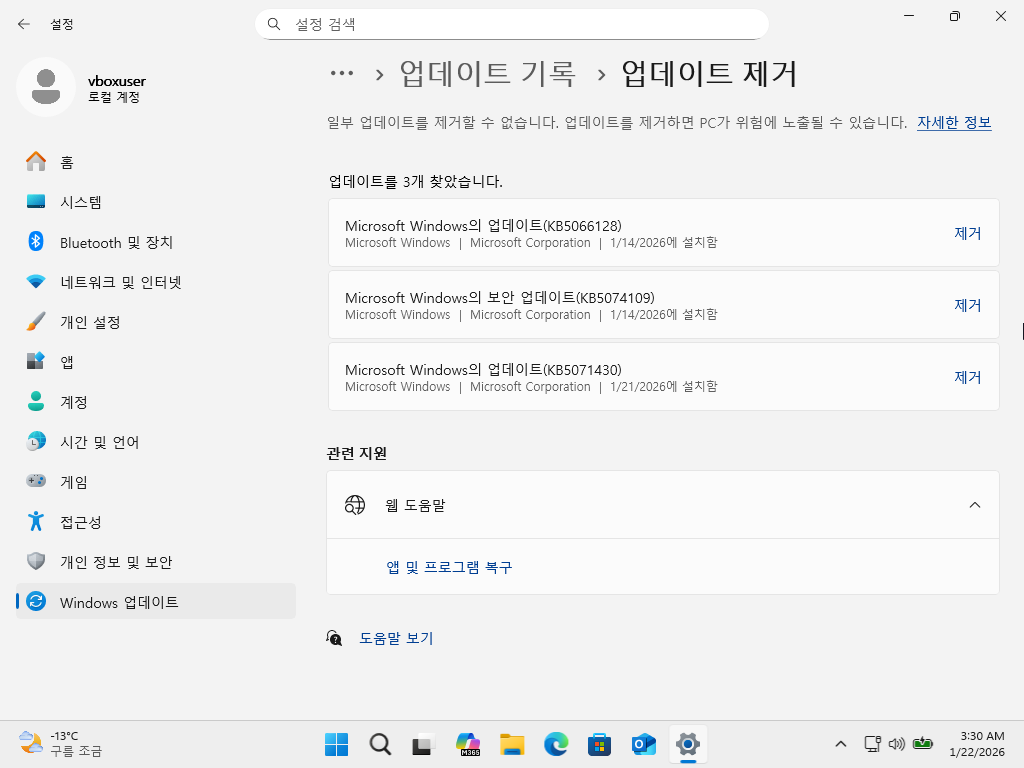Click the 관련 지원 heading
This screenshot has height=768, width=1024.
click(x=357, y=453)
